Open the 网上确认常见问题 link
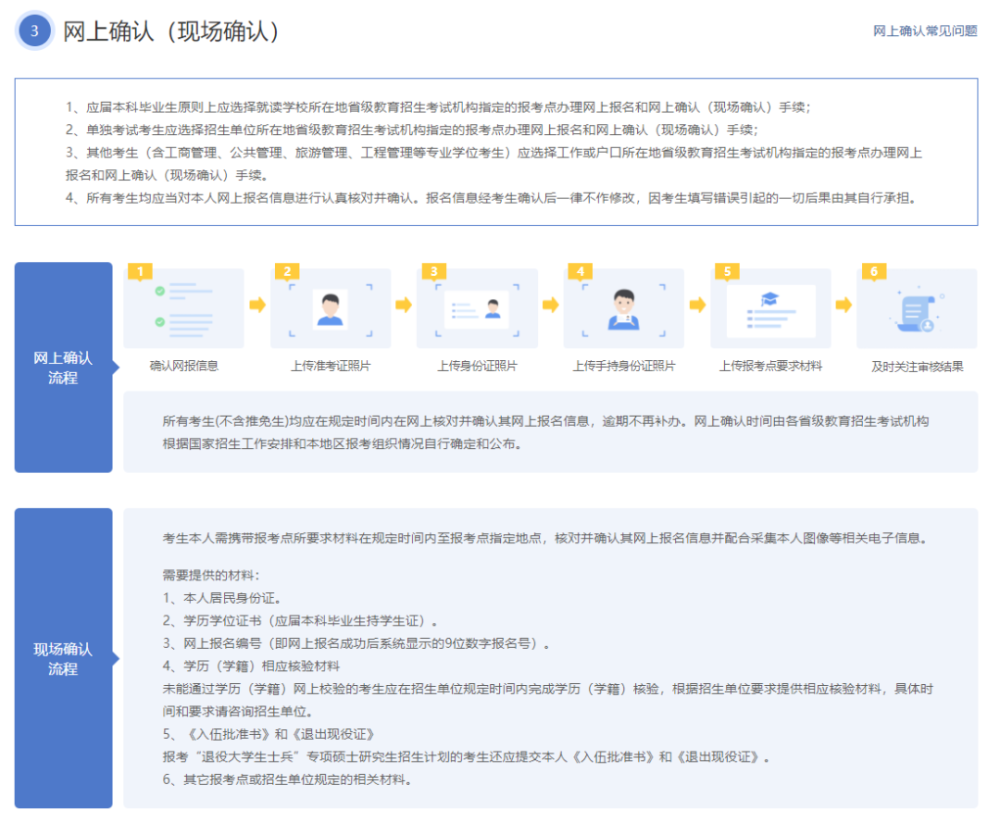1000x822 pixels. click(925, 31)
